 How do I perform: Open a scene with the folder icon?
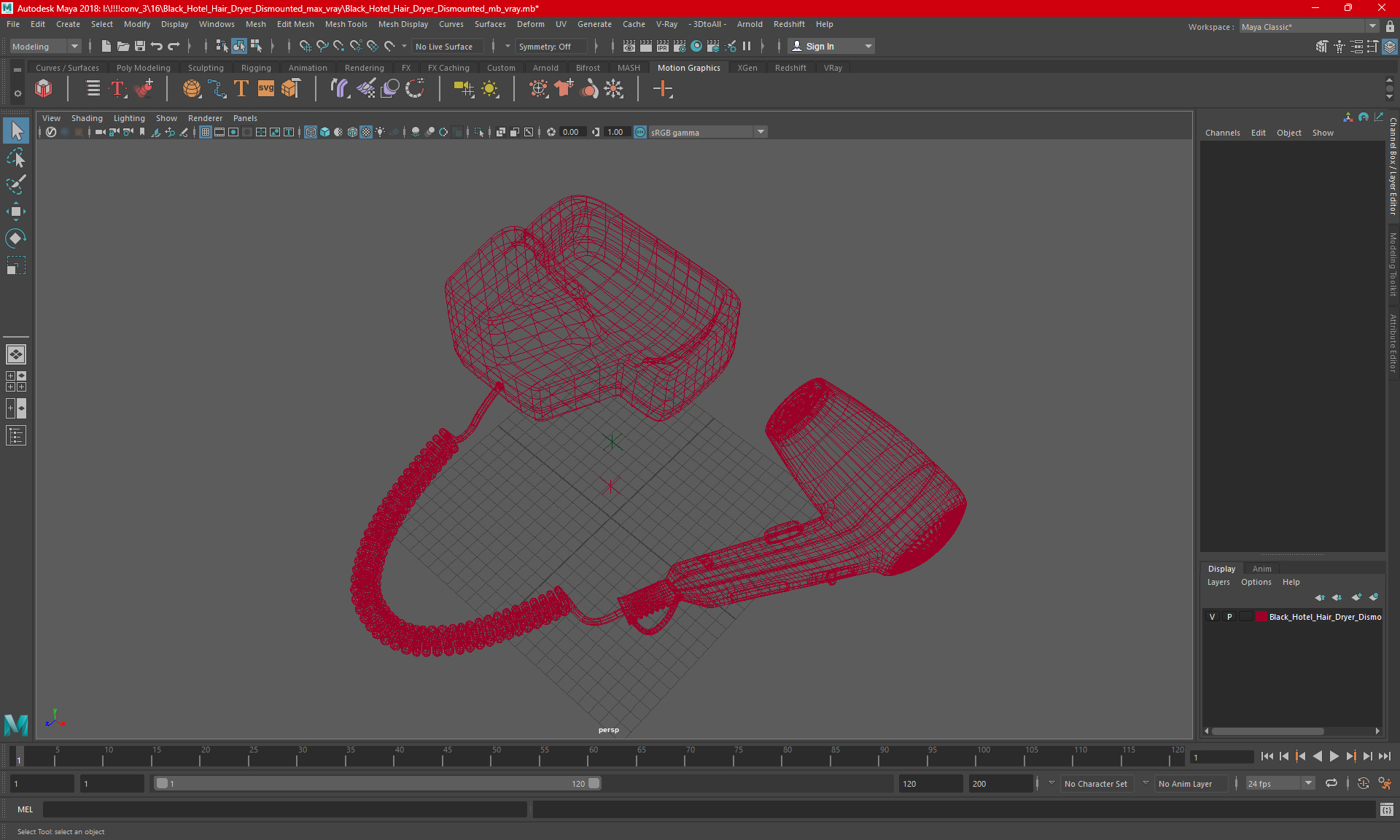122,46
